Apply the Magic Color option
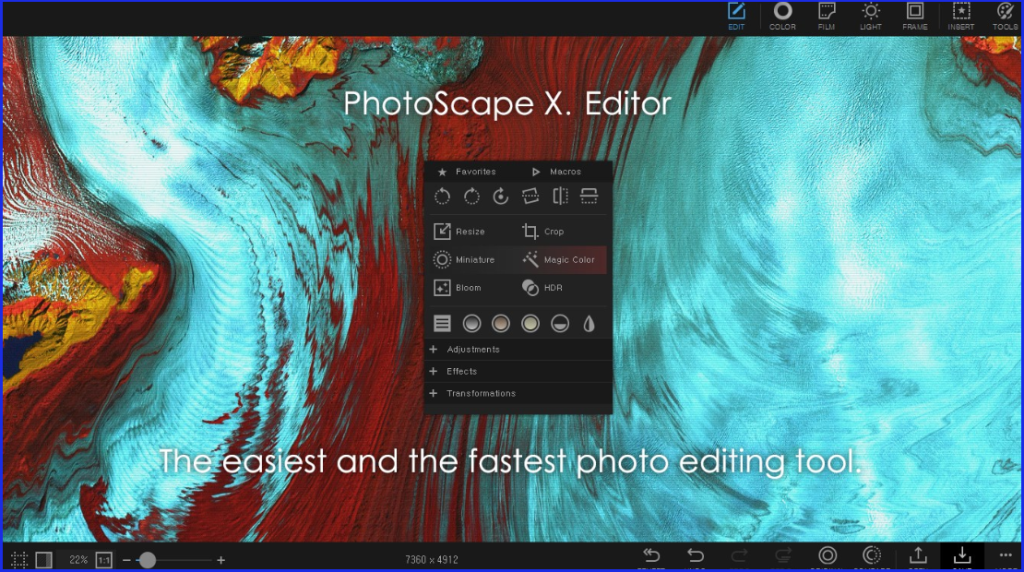Image resolution: width=1024 pixels, height=572 pixels. (x=558, y=260)
